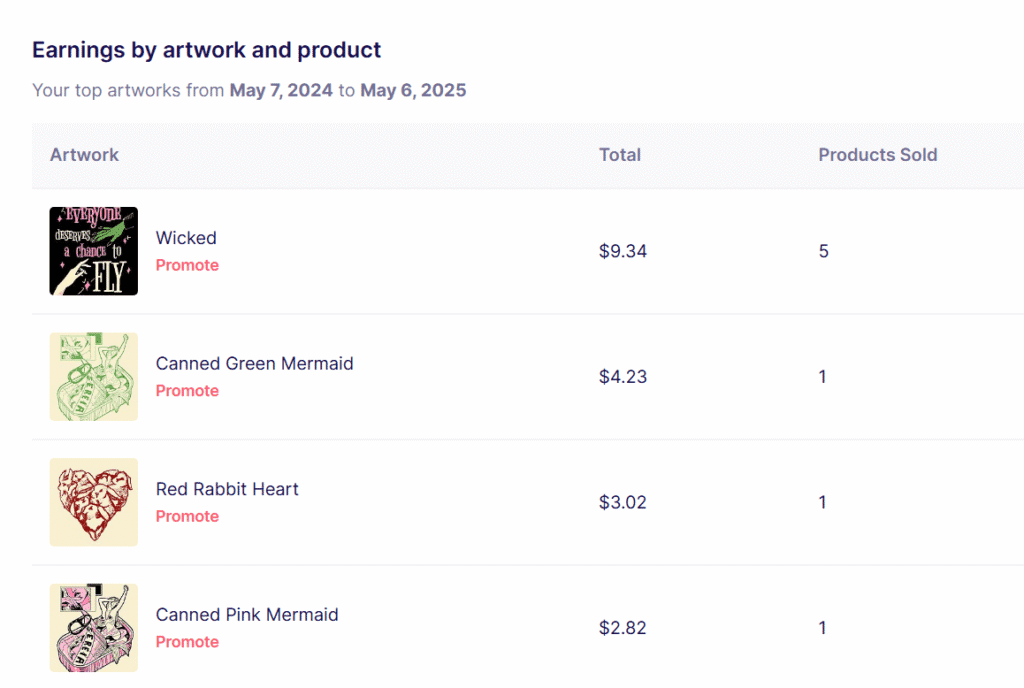Open the Wicked artwork thumbnail
This screenshot has width=1024, height=688.
point(93,251)
